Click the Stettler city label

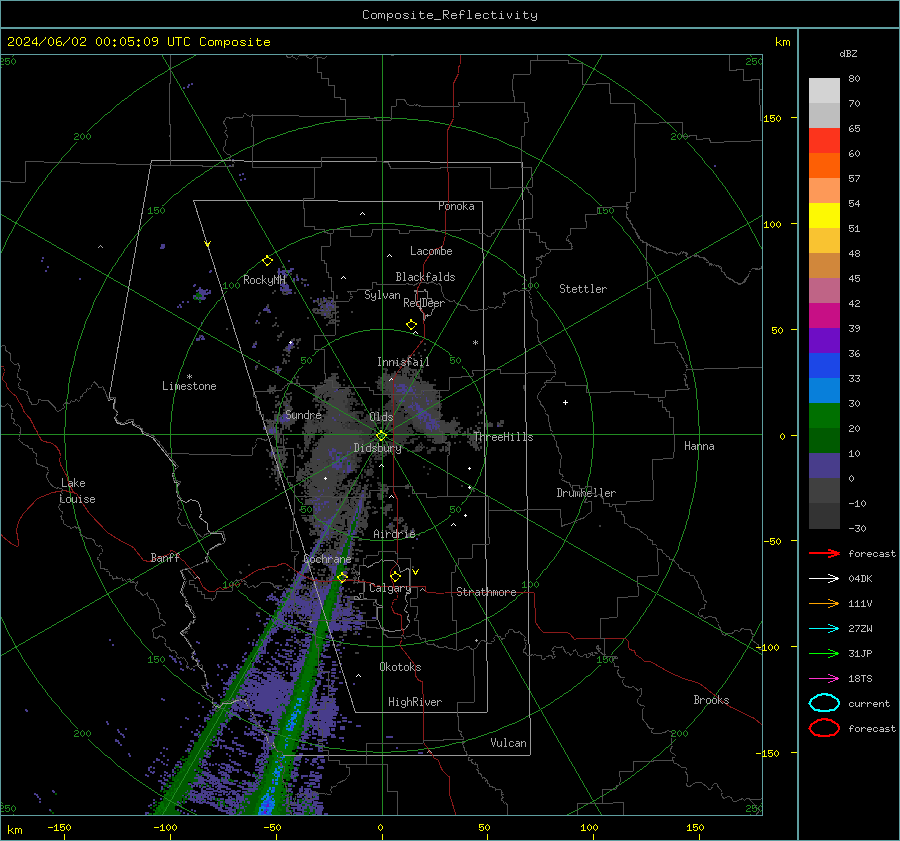pyautogui.click(x=583, y=289)
